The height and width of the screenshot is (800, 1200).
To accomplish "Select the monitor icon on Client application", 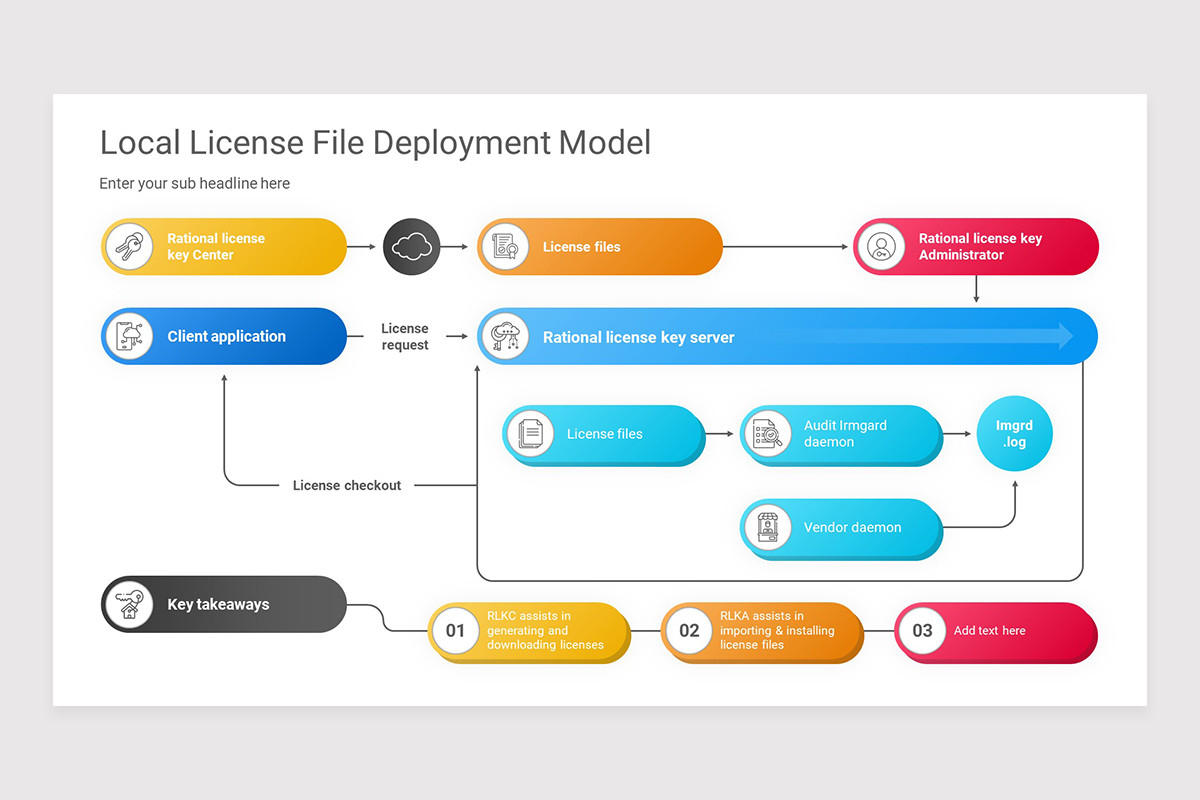I will click(x=129, y=336).
